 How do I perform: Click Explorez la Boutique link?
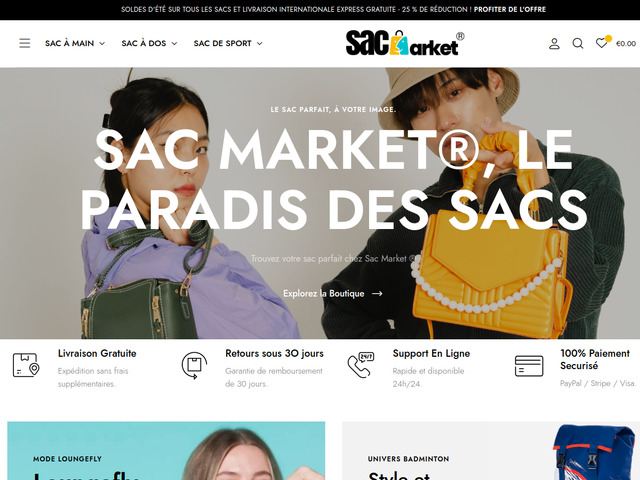click(333, 293)
